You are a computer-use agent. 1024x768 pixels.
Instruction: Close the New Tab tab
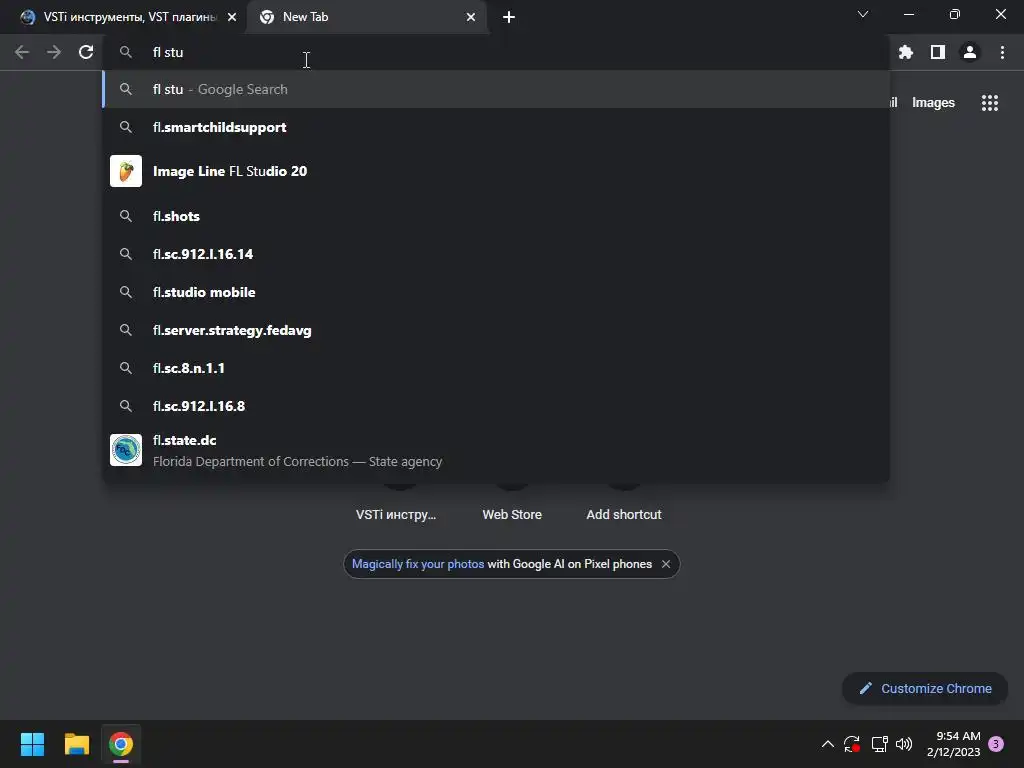click(471, 17)
